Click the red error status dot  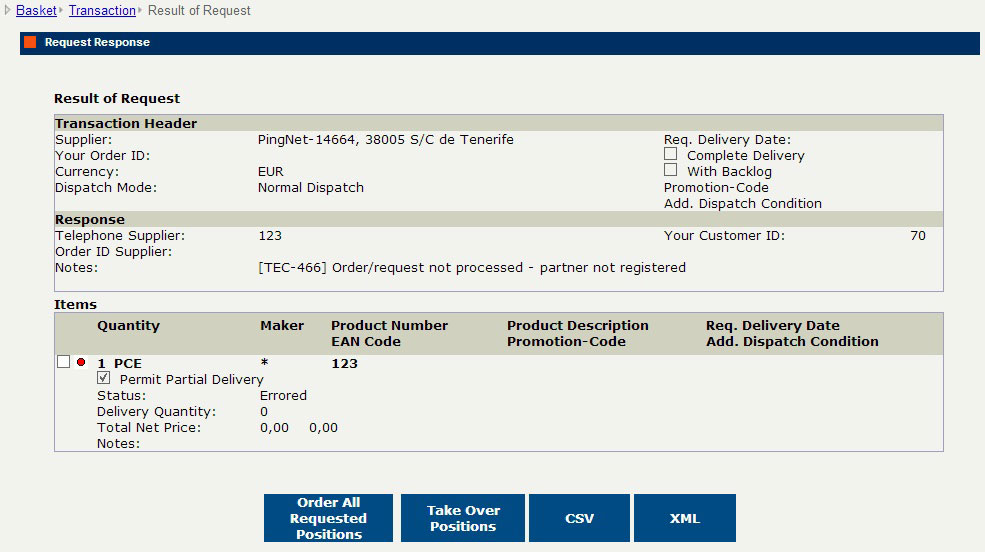point(81,362)
